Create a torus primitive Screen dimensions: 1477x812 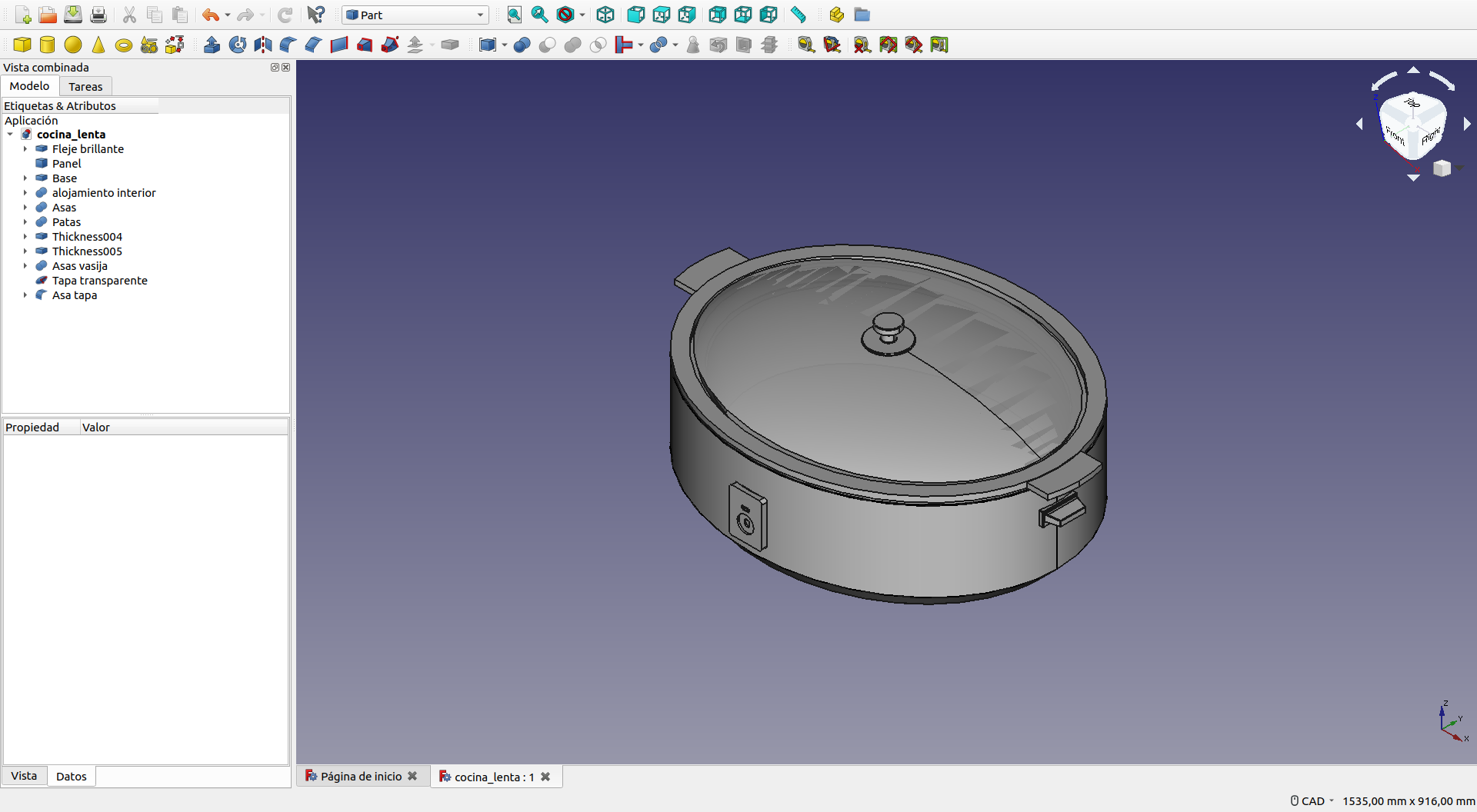(x=123, y=45)
